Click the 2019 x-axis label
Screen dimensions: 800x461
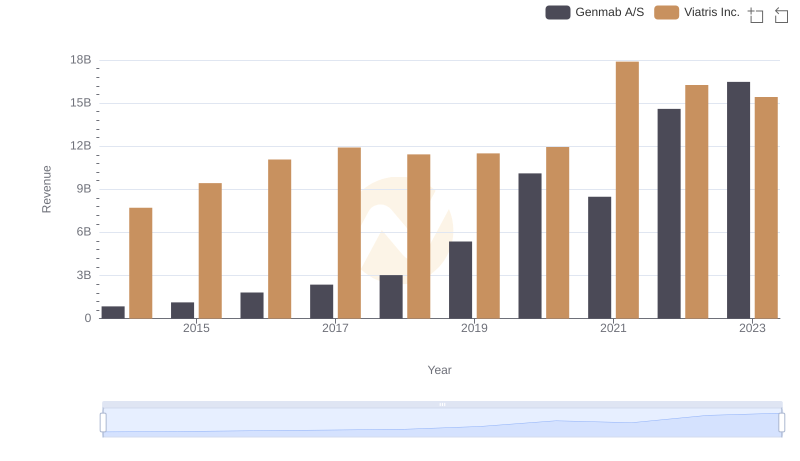[474, 328]
